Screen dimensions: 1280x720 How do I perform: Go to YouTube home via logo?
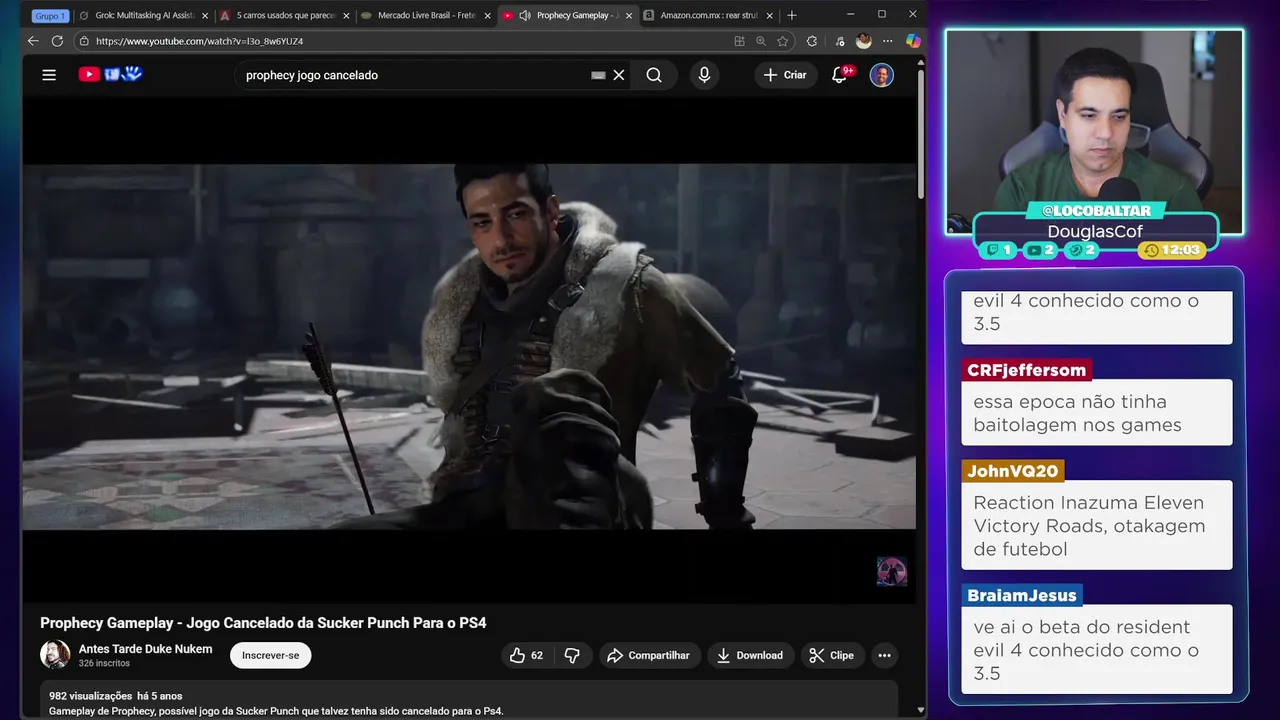110,74
